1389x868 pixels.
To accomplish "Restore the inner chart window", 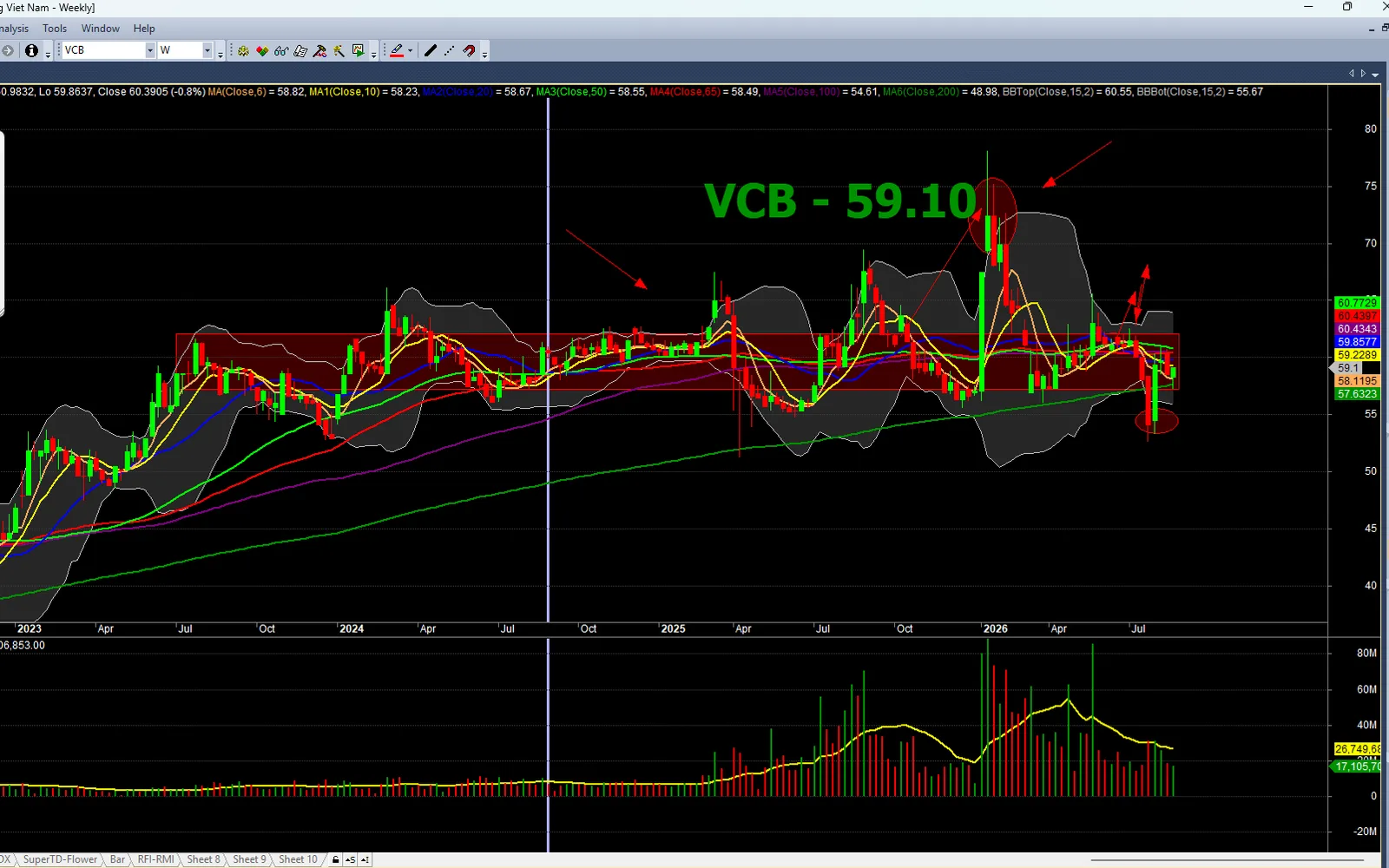I will coord(1385,29).
